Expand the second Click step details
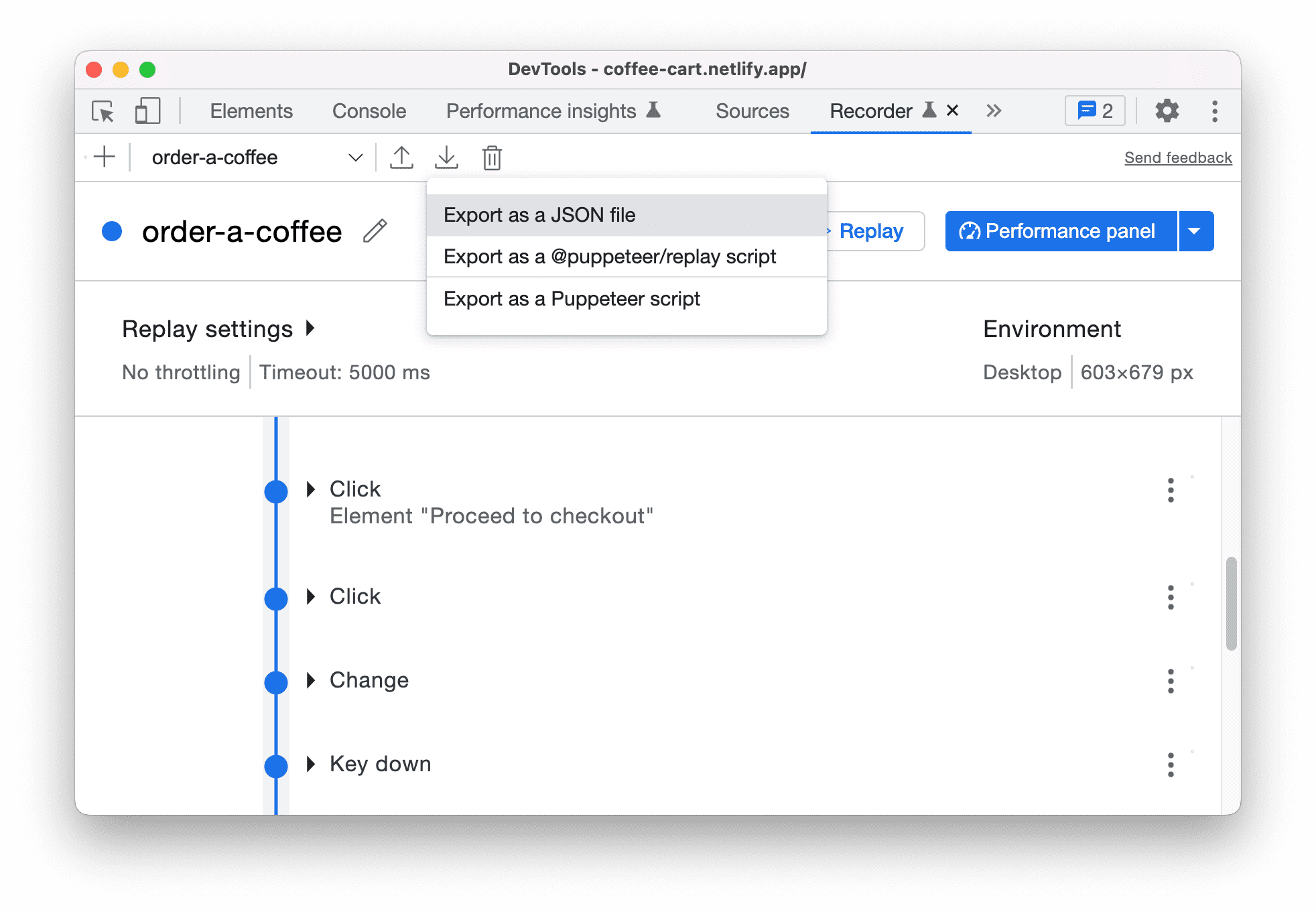Screen dimensions: 1316x914 tap(314, 596)
